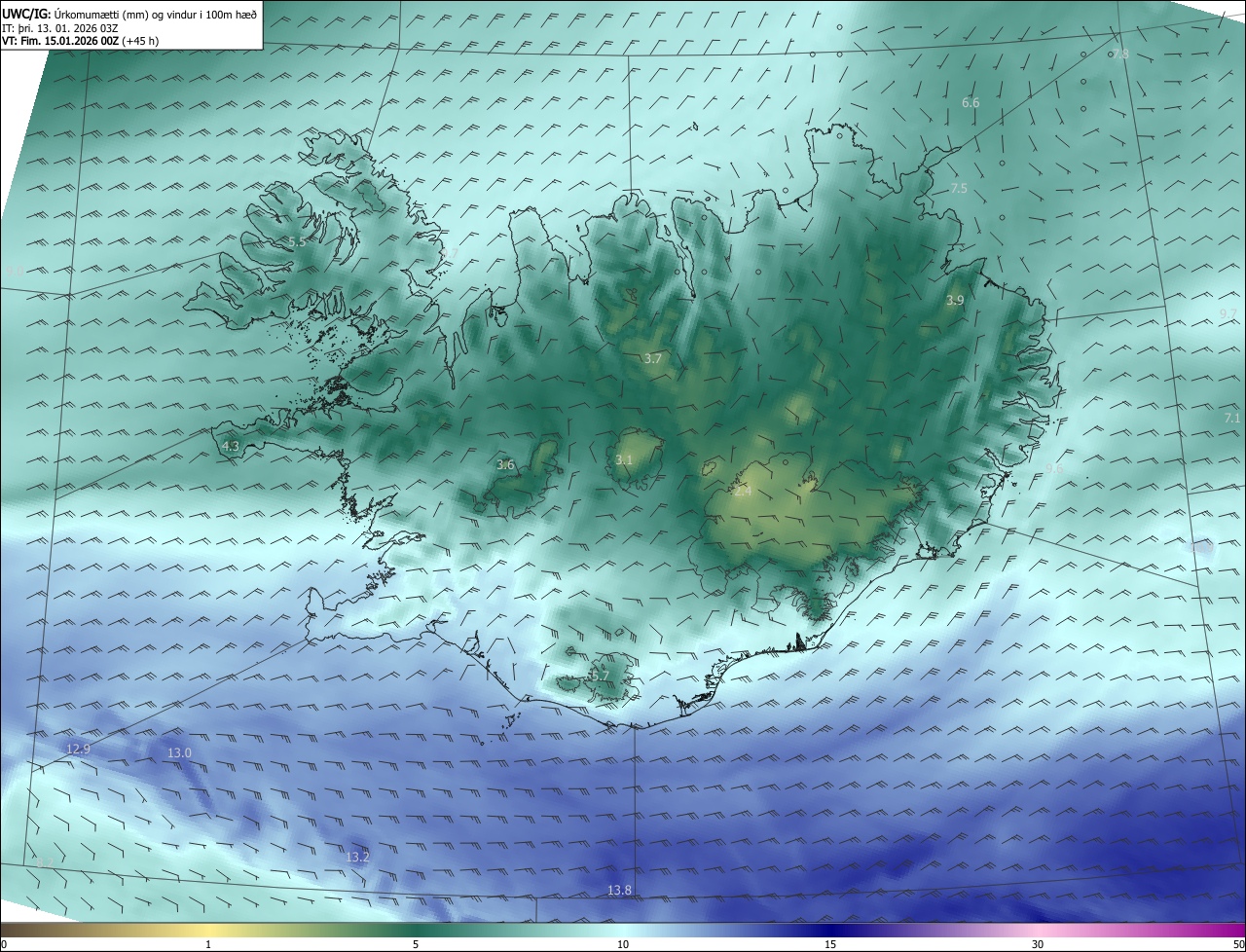Click the 50 tick on the color scale
The height and width of the screenshot is (952, 1246).
(1238, 945)
